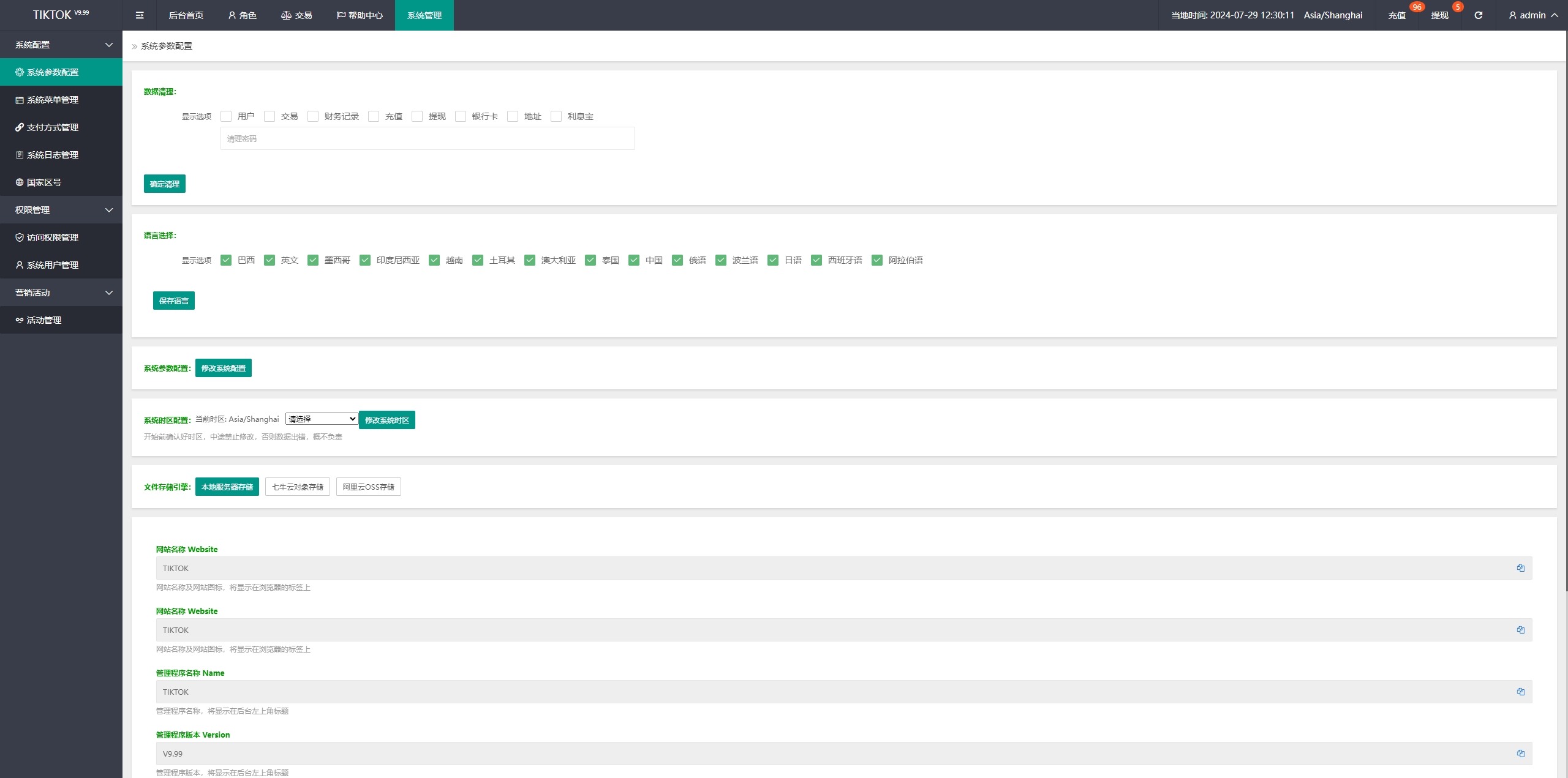
Task: Click the gear icon beside 系统参数配置
Action: pos(20,72)
